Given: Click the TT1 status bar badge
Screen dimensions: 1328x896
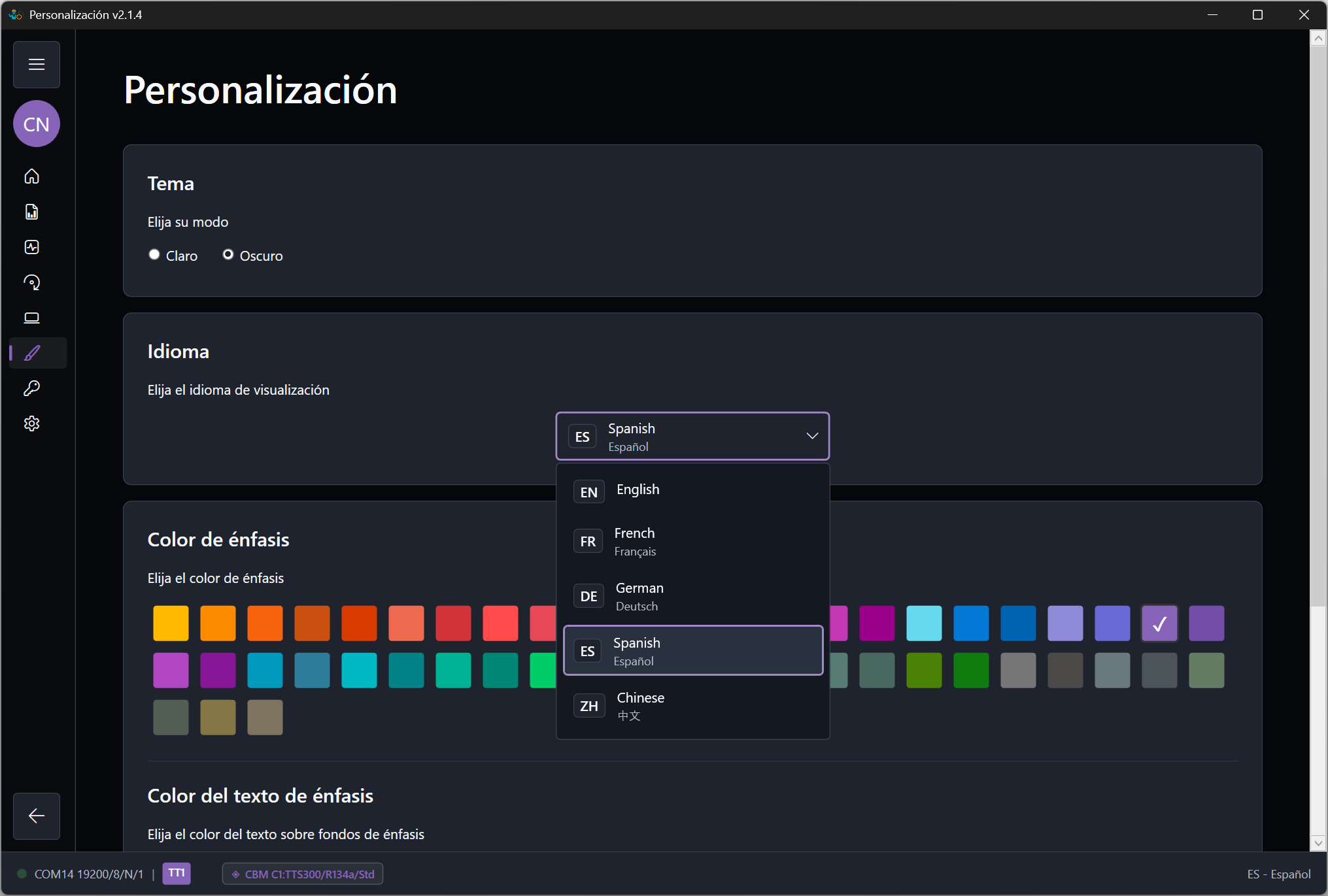Looking at the screenshot, I should pos(177,873).
